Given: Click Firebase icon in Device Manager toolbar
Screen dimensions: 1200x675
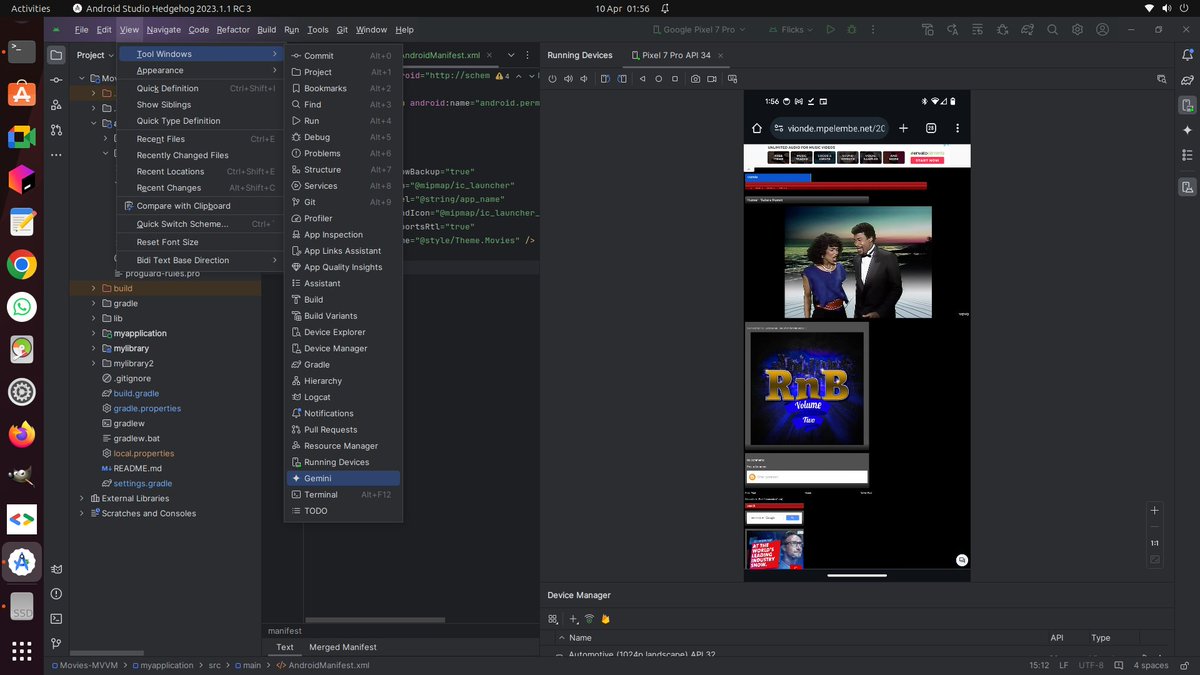Looking at the screenshot, I should tap(605, 619).
